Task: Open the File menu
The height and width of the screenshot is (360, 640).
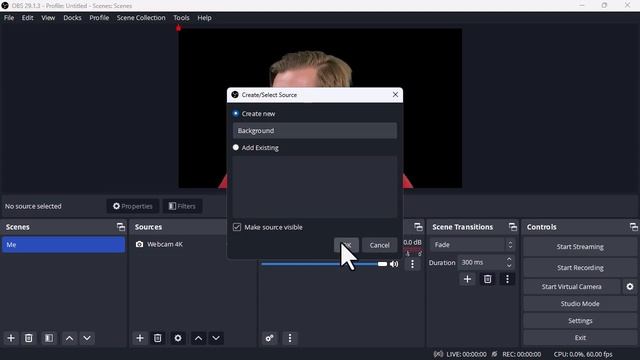Action: 9,18
